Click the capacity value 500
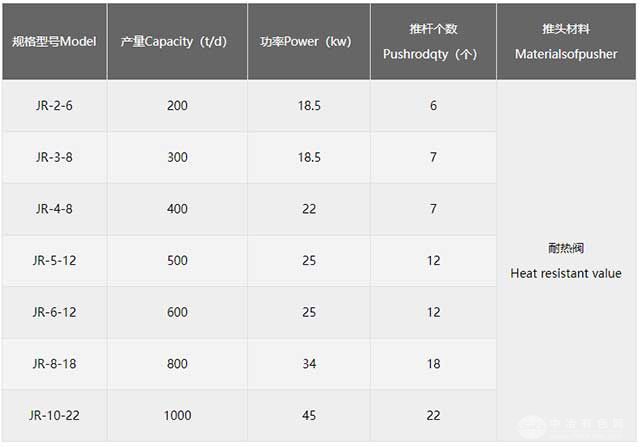This screenshot has width=640, height=447. 177,260
